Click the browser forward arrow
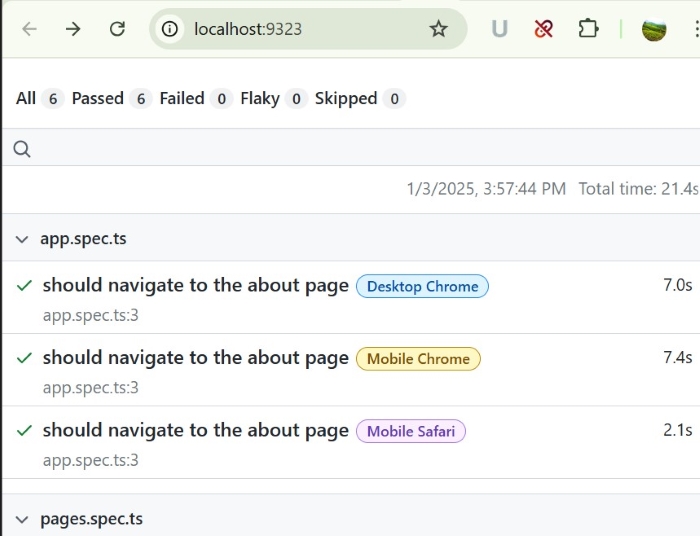 point(73,29)
